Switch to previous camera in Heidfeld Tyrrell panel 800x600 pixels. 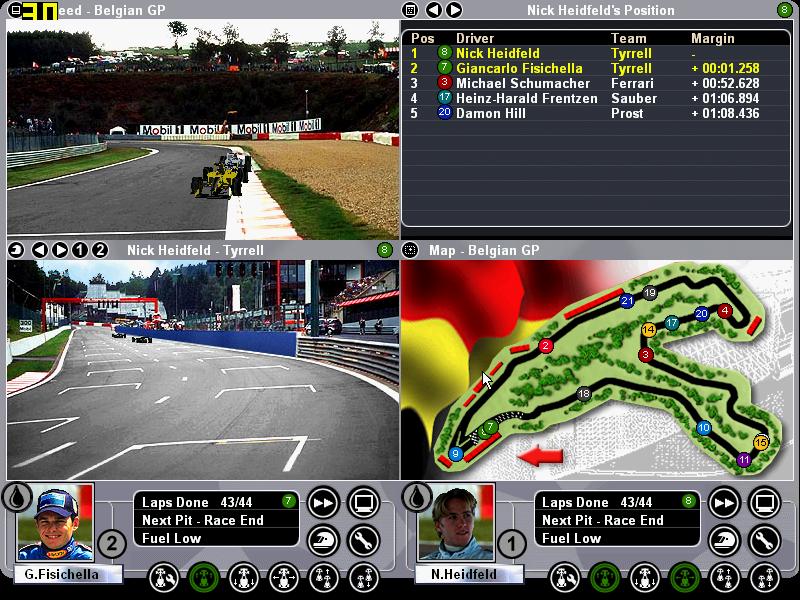(40, 250)
